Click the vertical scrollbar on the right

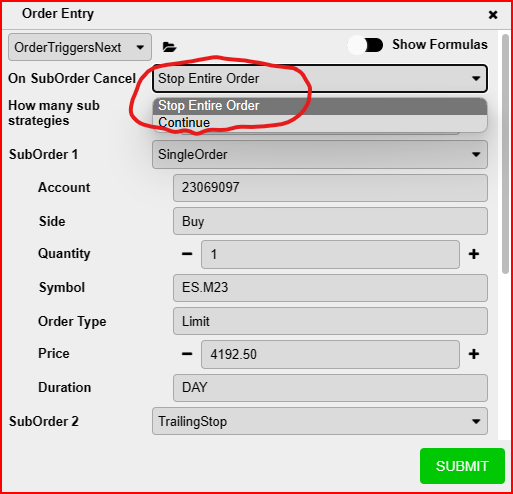click(x=506, y=153)
